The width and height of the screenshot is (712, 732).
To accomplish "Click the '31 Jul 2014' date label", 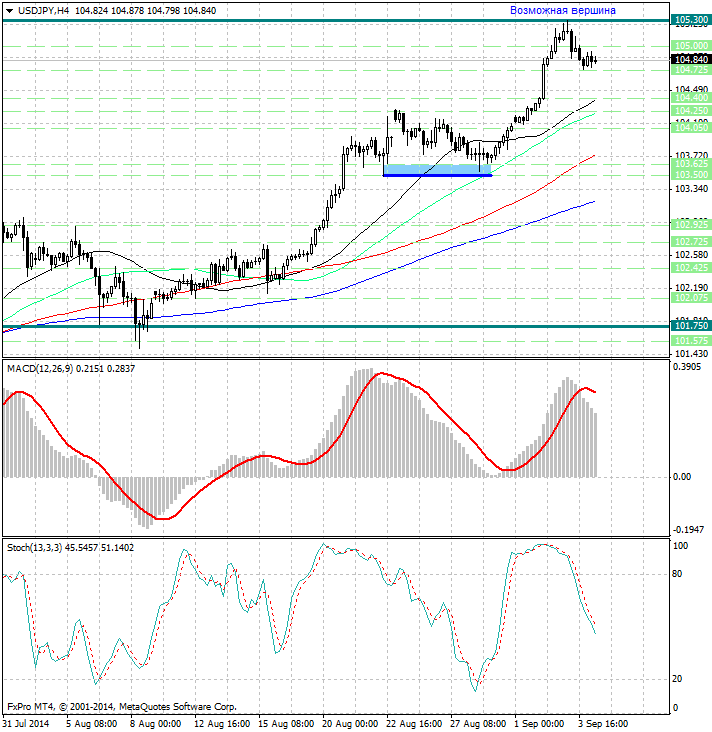I will (x=26, y=723).
